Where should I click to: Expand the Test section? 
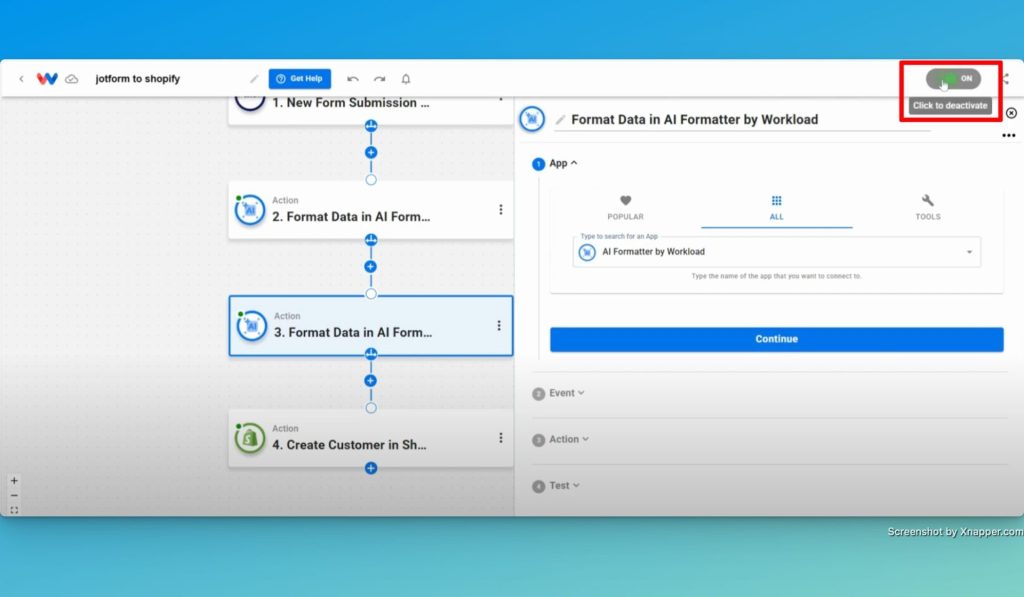pyautogui.click(x=564, y=486)
